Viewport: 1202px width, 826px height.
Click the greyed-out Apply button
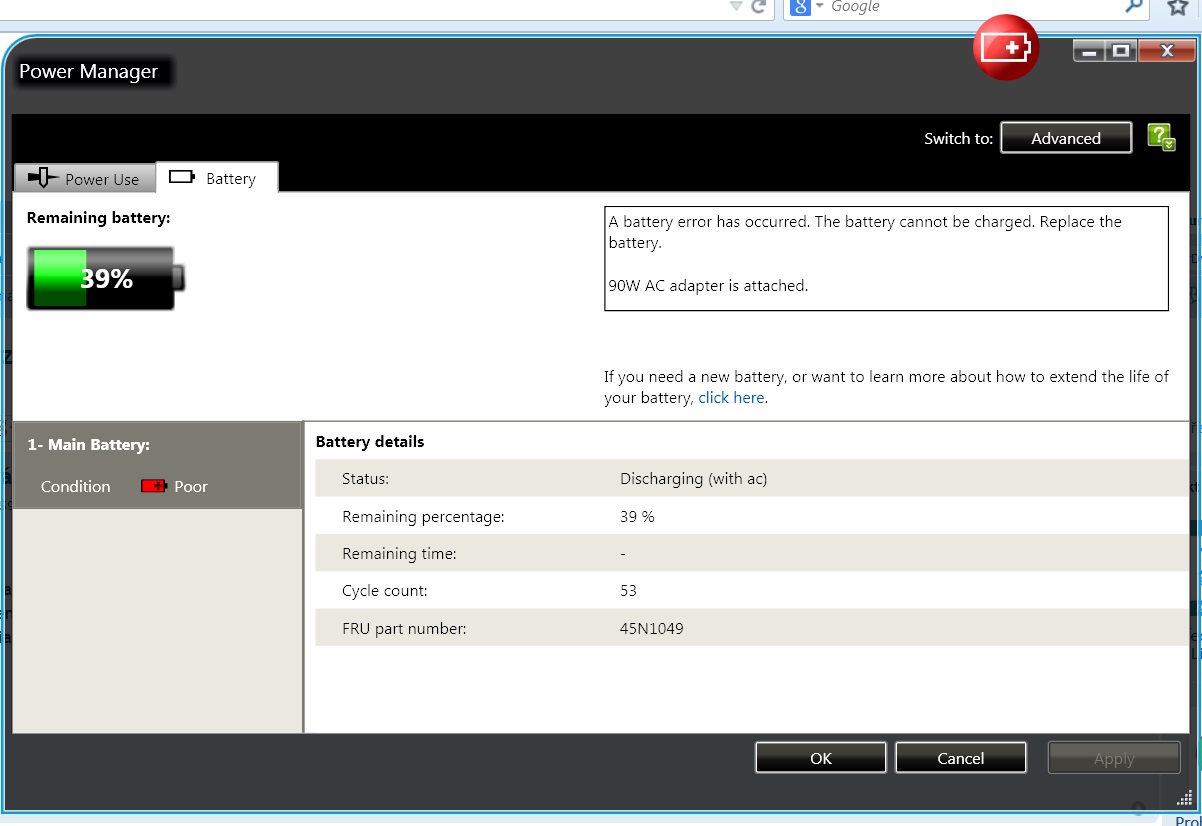pos(1114,758)
